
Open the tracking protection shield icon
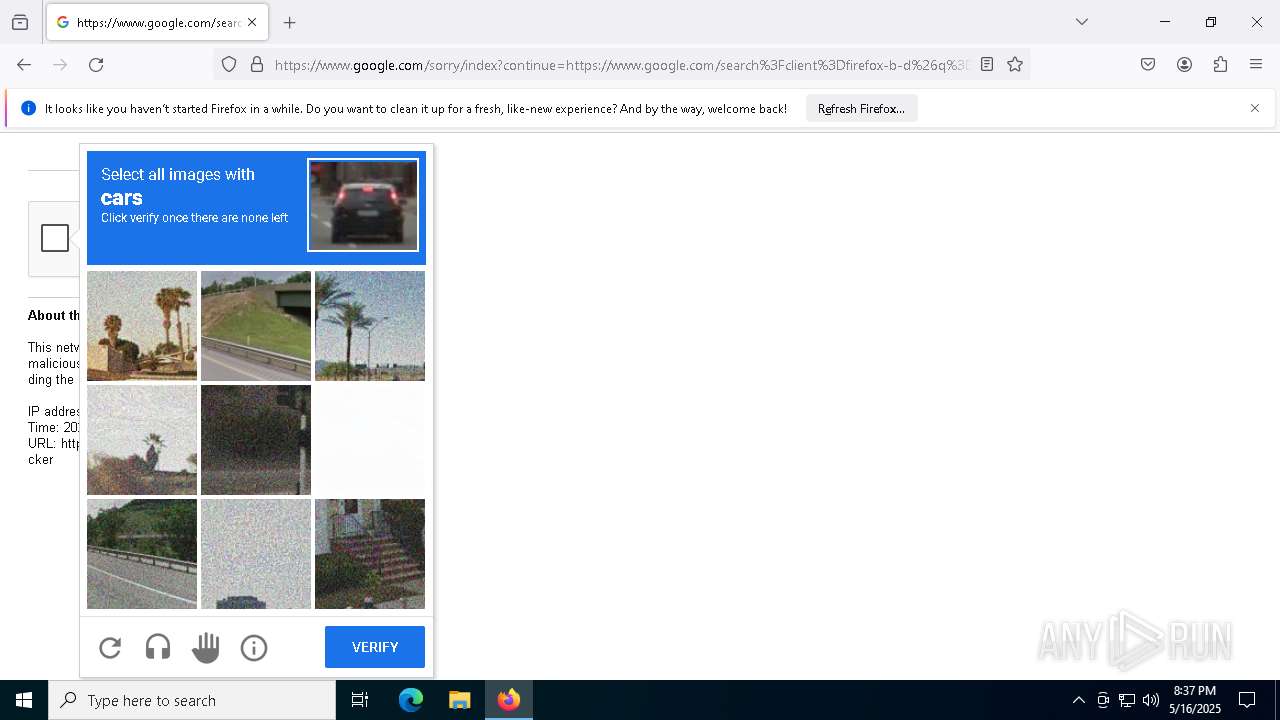[x=229, y=65]
